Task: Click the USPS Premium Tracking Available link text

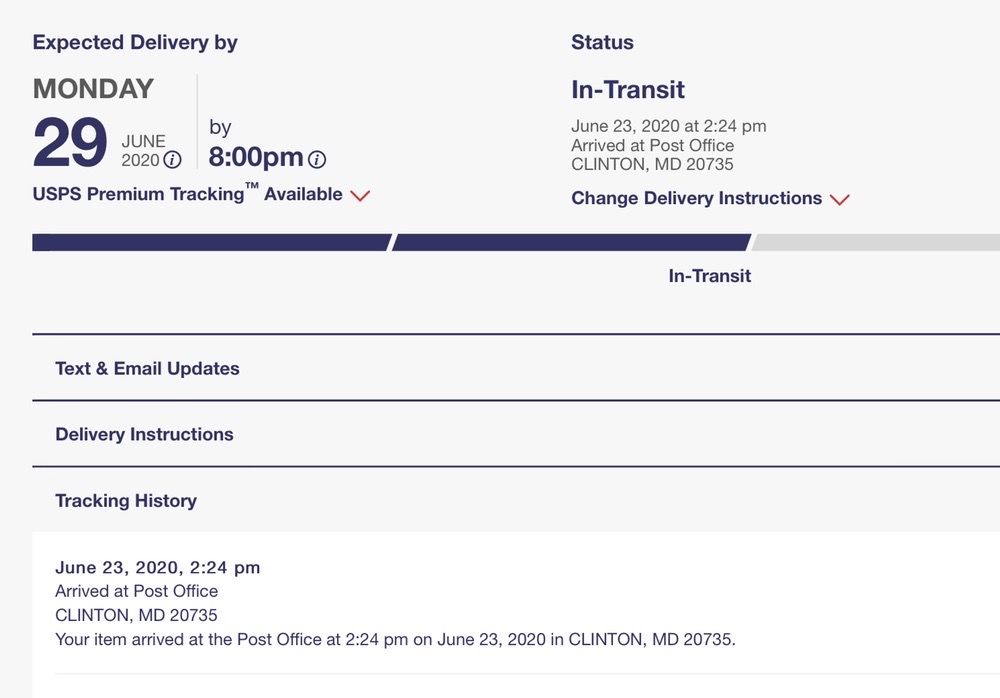Action: click(x=187, y=194)
